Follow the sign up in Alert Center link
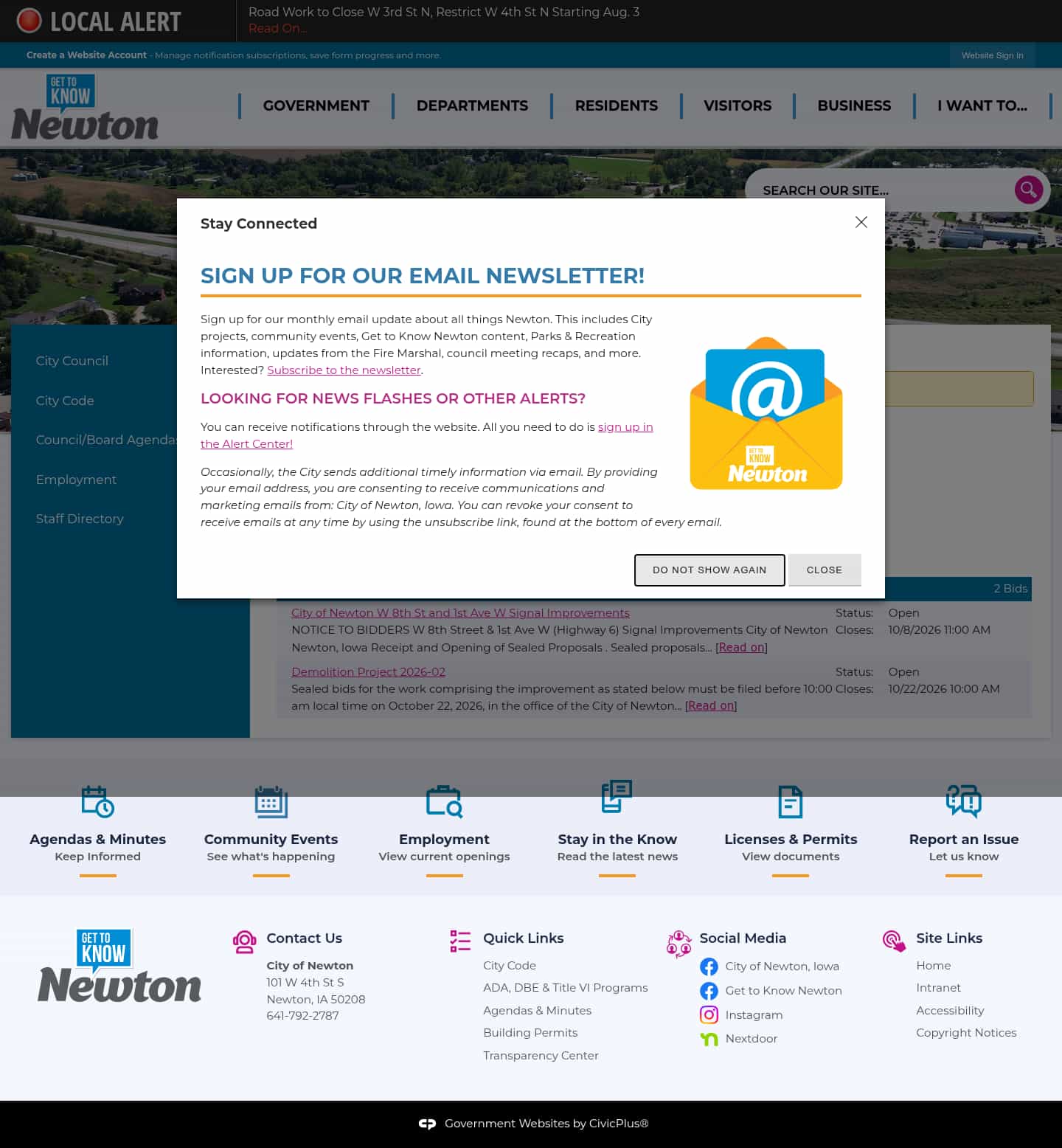1062x1148 pixels. pos(625,427)
